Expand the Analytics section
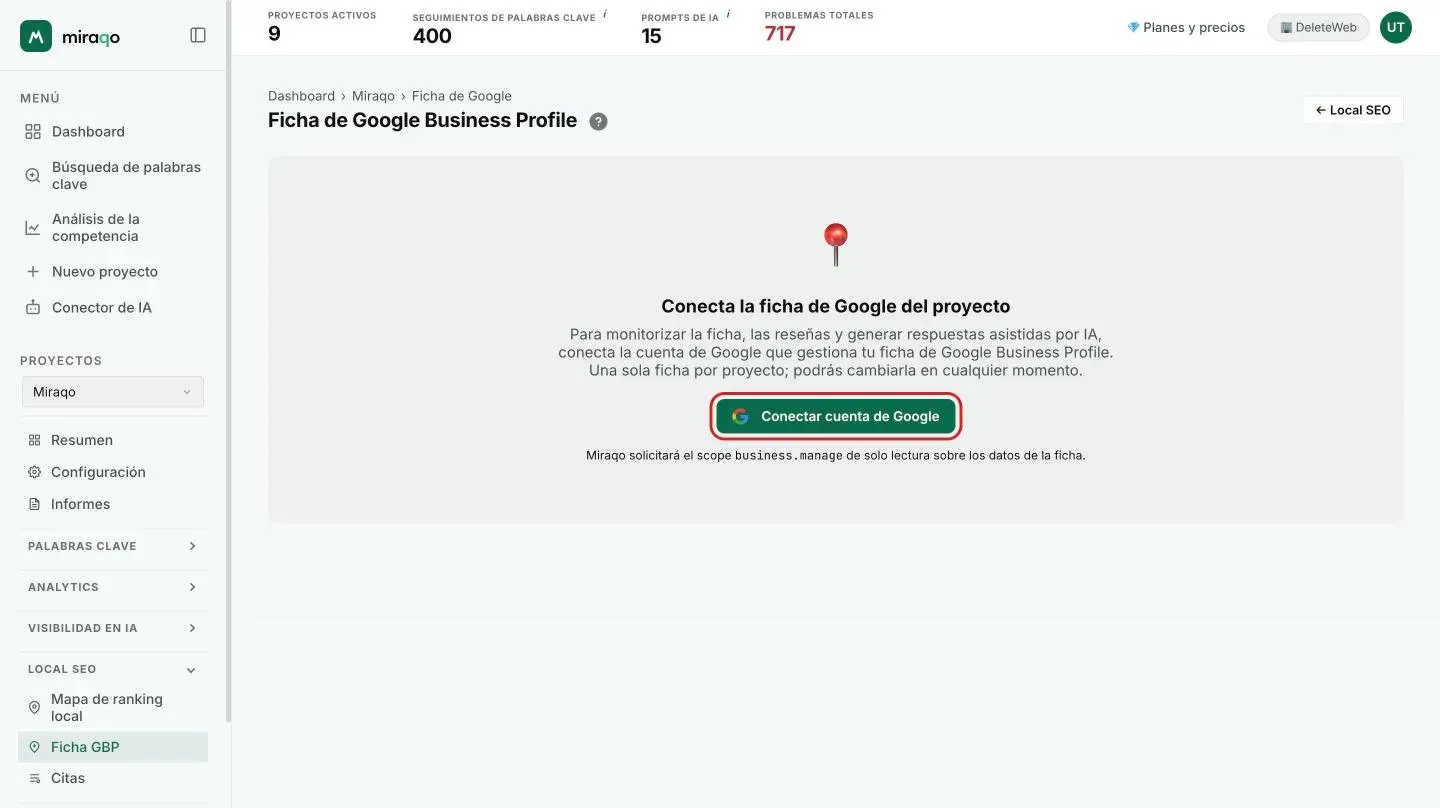The width and height of the screenshot is (1440, 808). 112,587
